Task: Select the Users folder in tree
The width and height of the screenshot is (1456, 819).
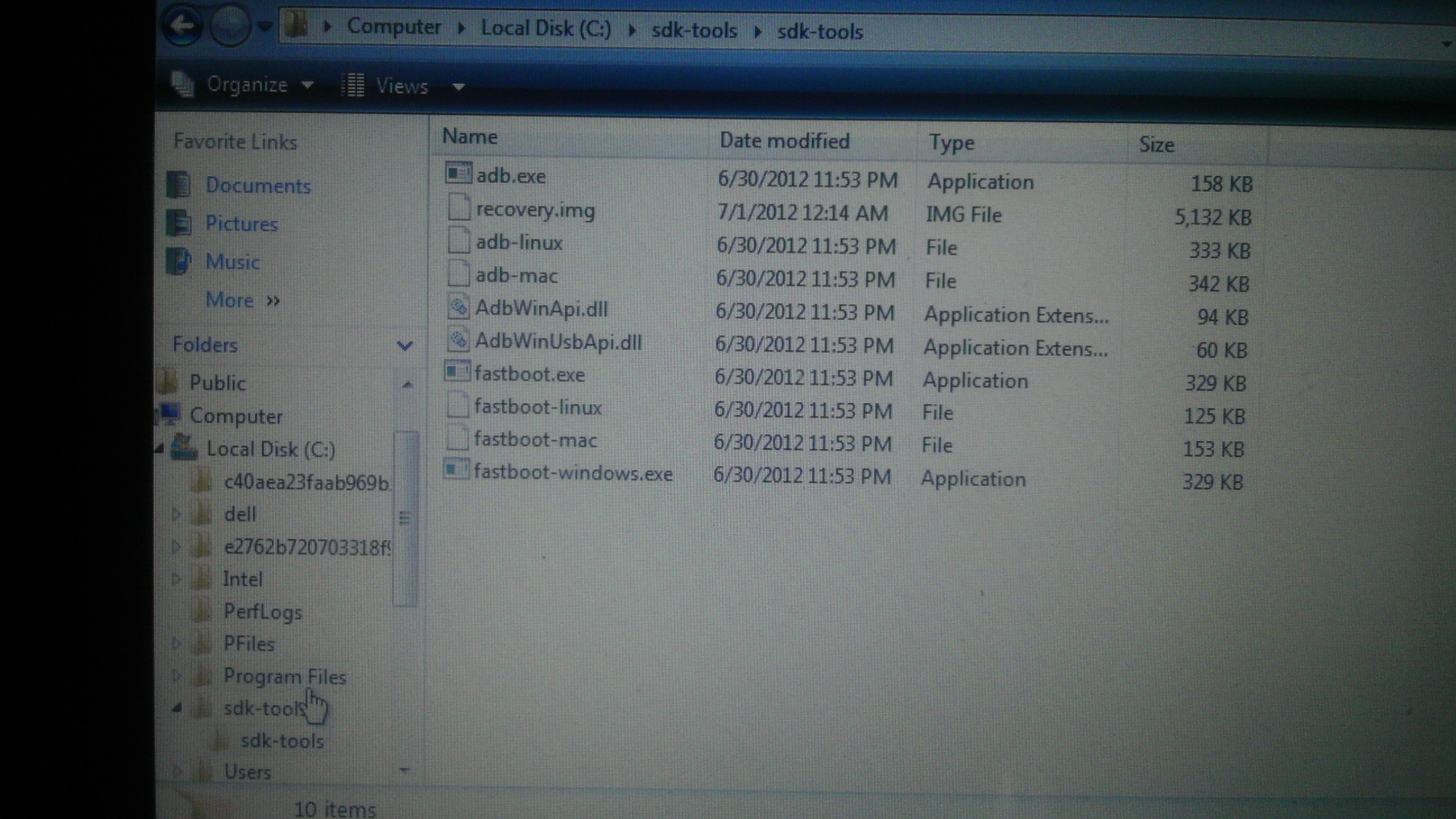Action: point(247,772)
